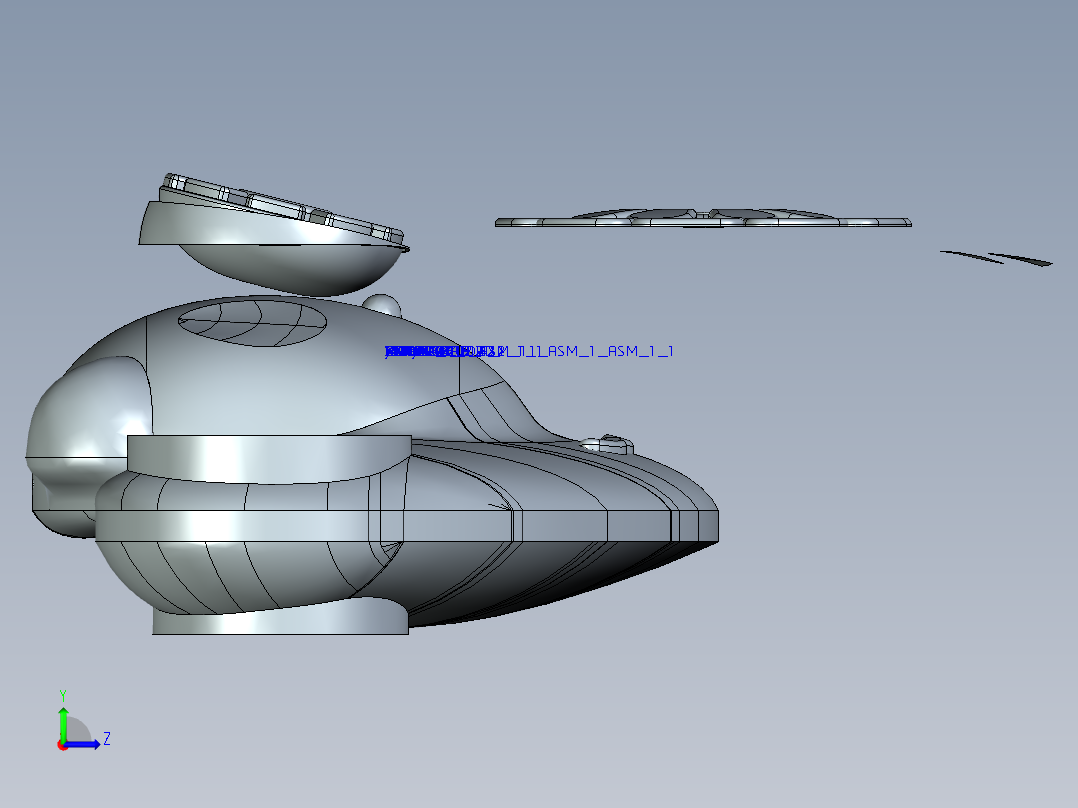Pick the thin sliver parts at far right
Image resolution: width=1078 pixels, height=808 pixels.
(996, 258)
